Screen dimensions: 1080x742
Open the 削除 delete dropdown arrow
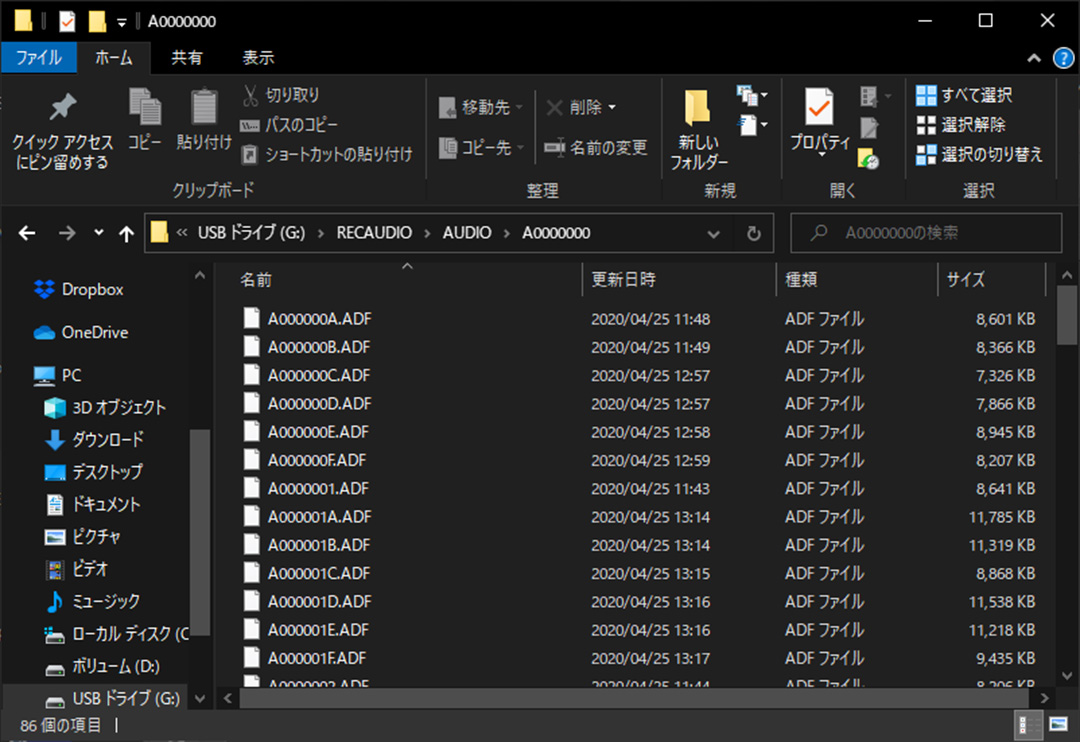pos(612,107)
